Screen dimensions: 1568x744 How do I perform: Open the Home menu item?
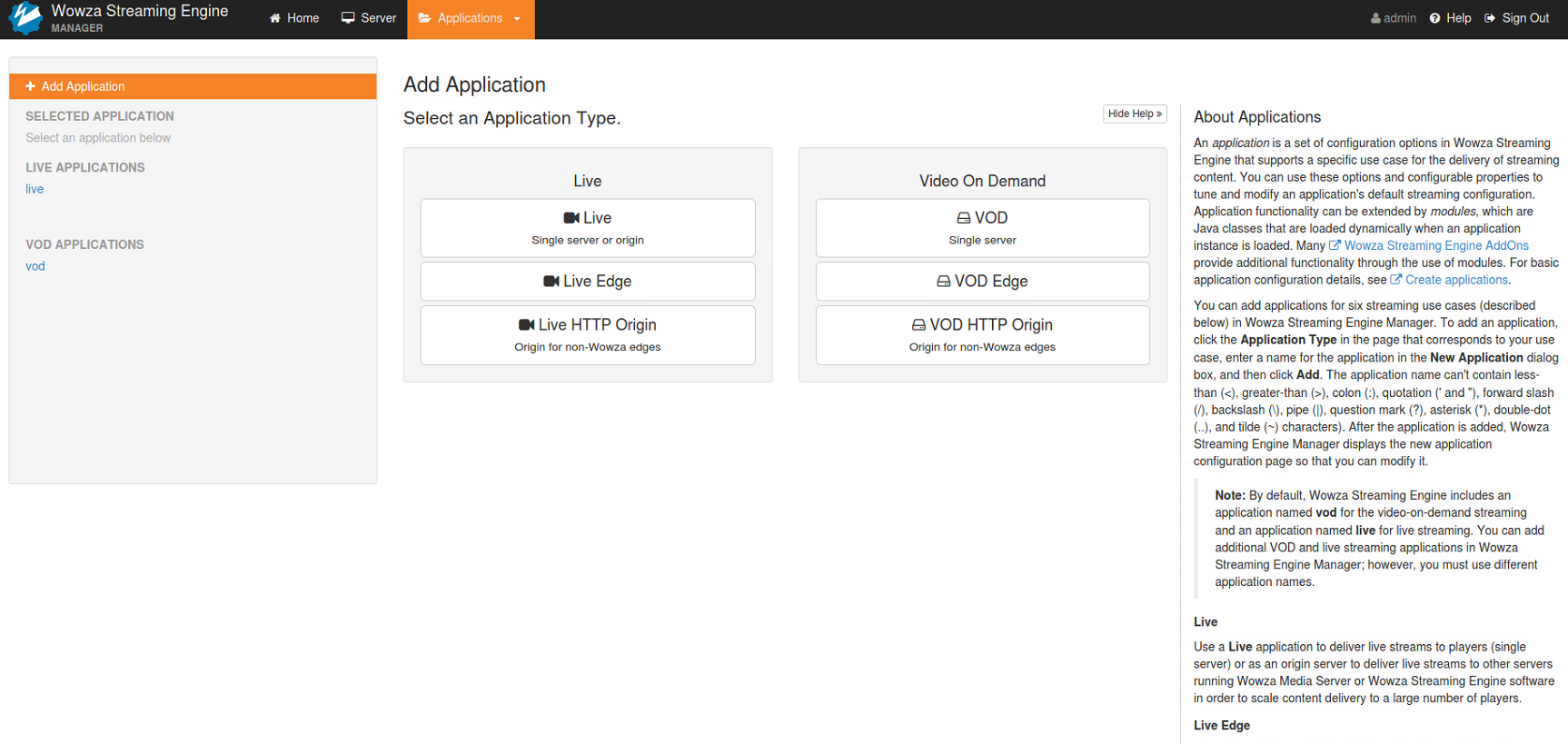(x=294, y=18)
